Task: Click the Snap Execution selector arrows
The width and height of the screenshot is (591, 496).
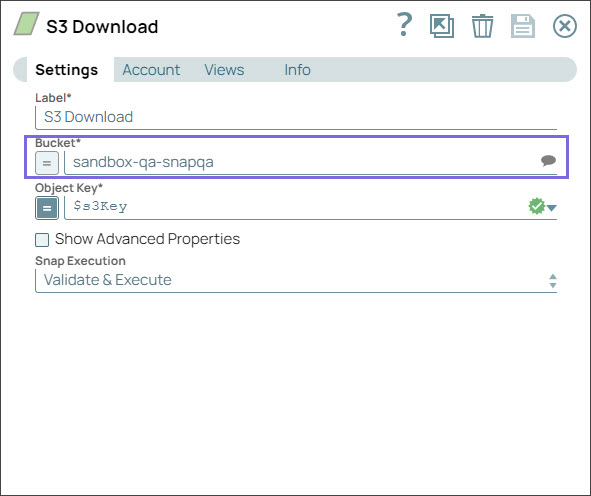Action: point(553,281)
